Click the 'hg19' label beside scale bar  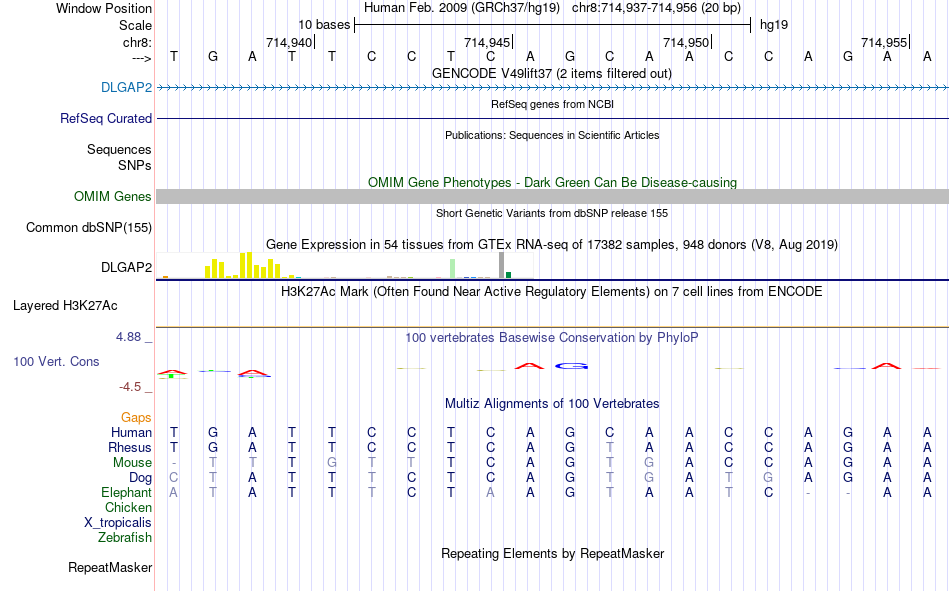774,25
